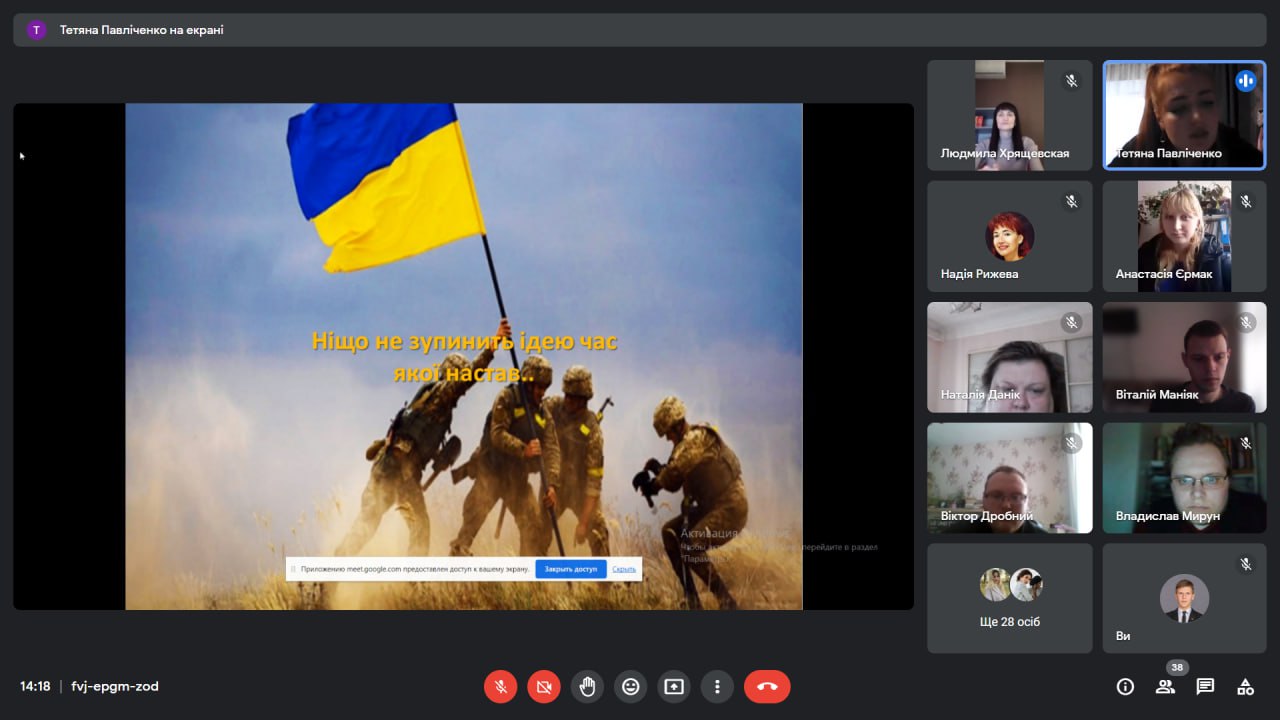Image resolution: width=1280 pixels, height=720 pixels.
Task: Click the meeting code fvj-epgm-zod
Action: coord(115,686)
